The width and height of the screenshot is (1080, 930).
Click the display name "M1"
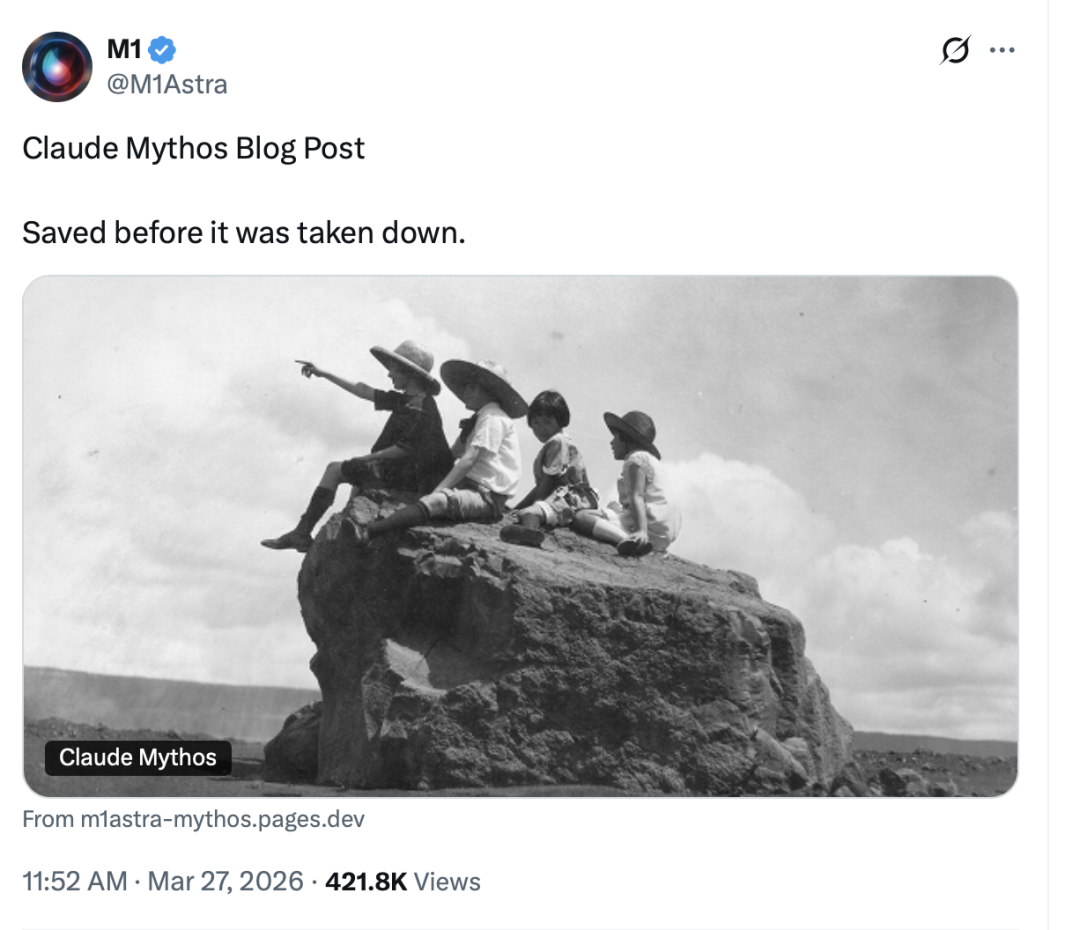click(124, 48)
